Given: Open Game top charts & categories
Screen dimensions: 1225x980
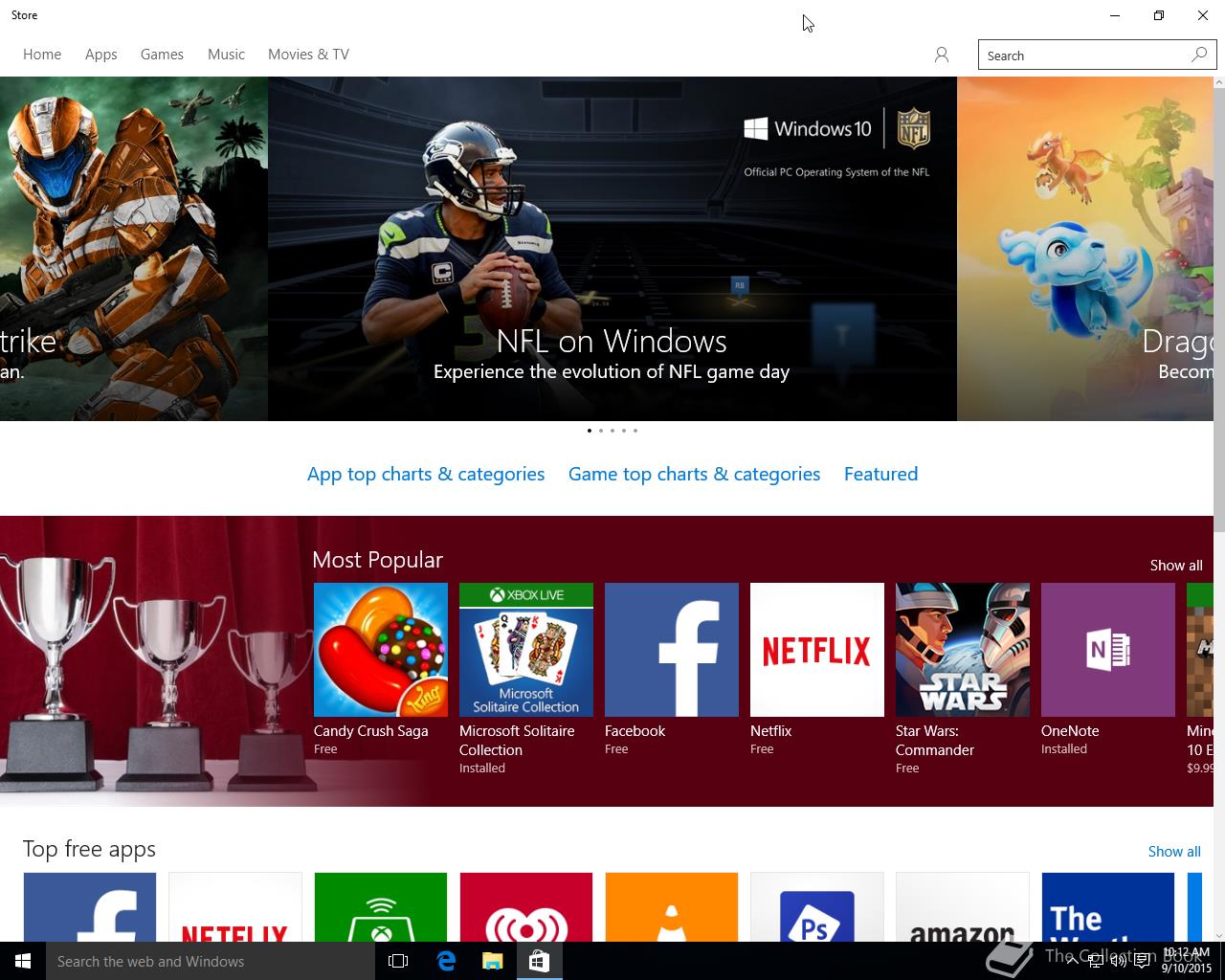Looking at the screenshot, I should click(694, 474).
